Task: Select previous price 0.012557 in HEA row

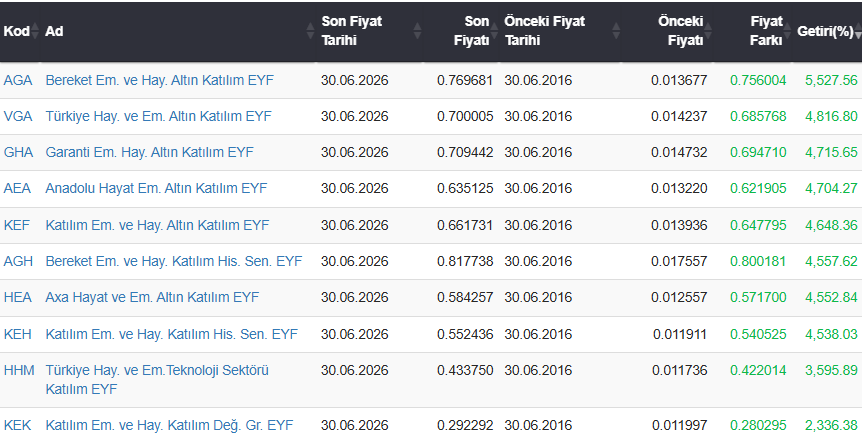Action: pyautogui.click(x=679, y=297)
